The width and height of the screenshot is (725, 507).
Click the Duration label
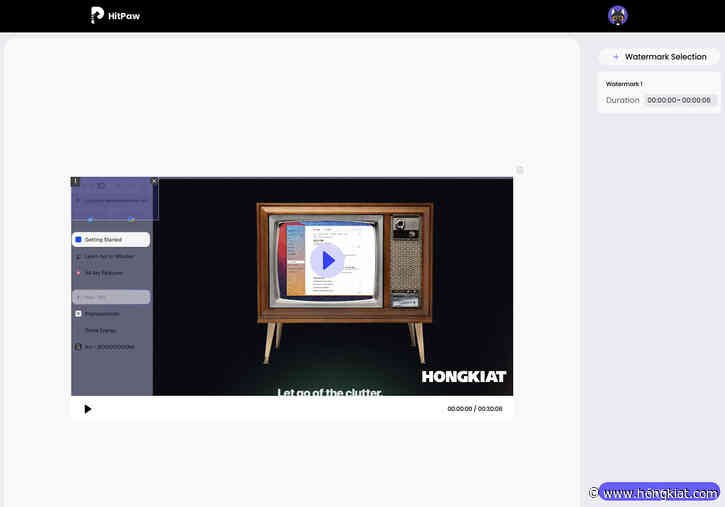tap(622, 100)
